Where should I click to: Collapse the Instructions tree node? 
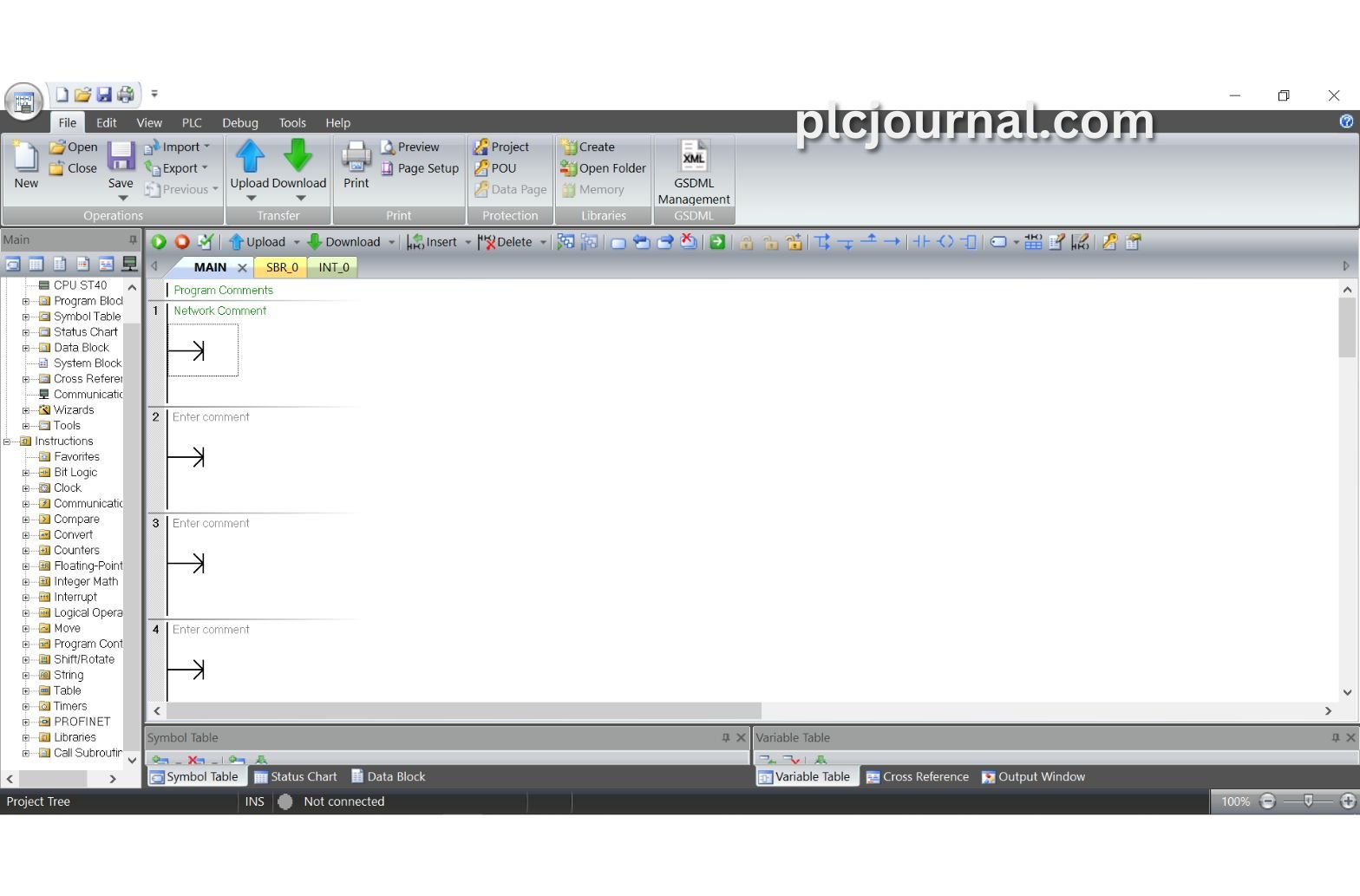click(x=7, y=441)
